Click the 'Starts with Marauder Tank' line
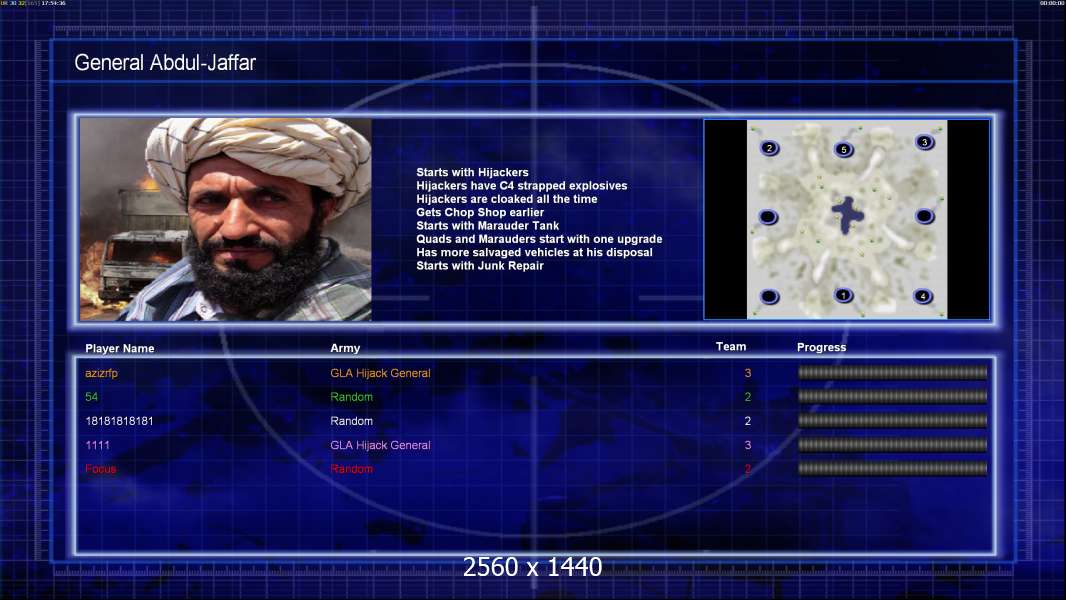The height and width of the screenshot is (600, 1066). tap(487, 226)
